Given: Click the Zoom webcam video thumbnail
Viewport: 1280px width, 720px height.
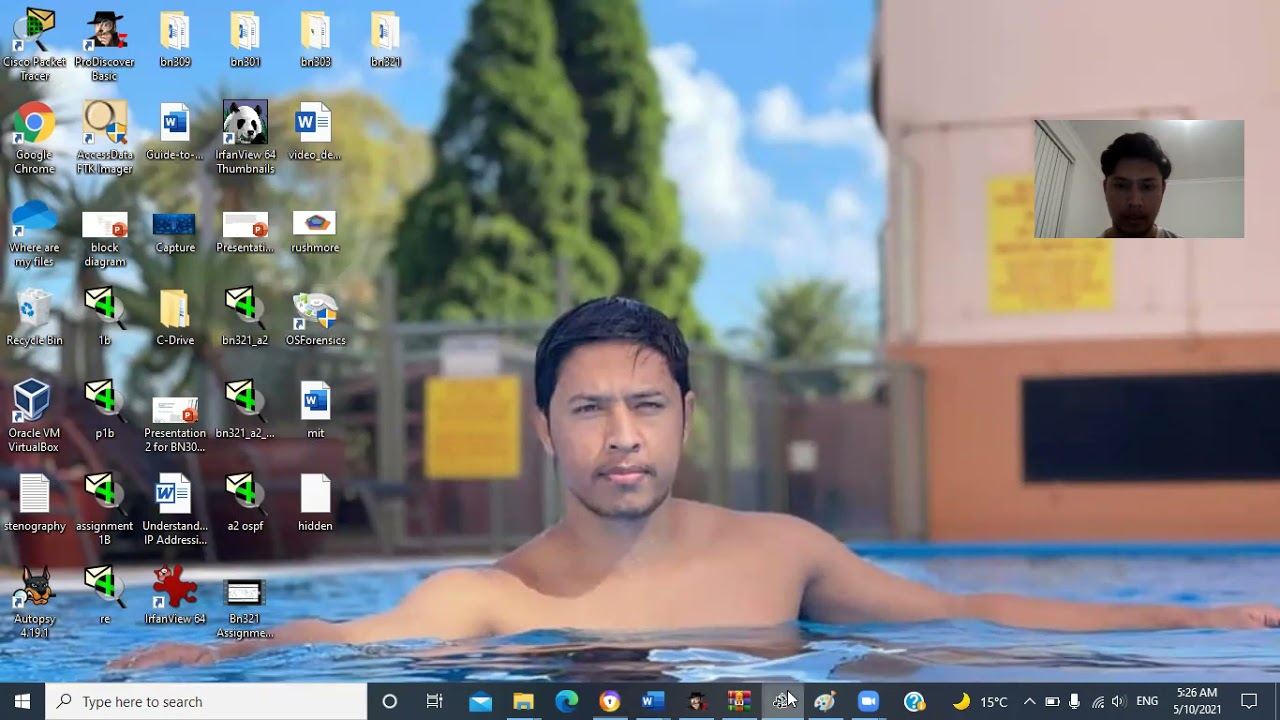Looking at the screenshot, I should pos(1139,179).
